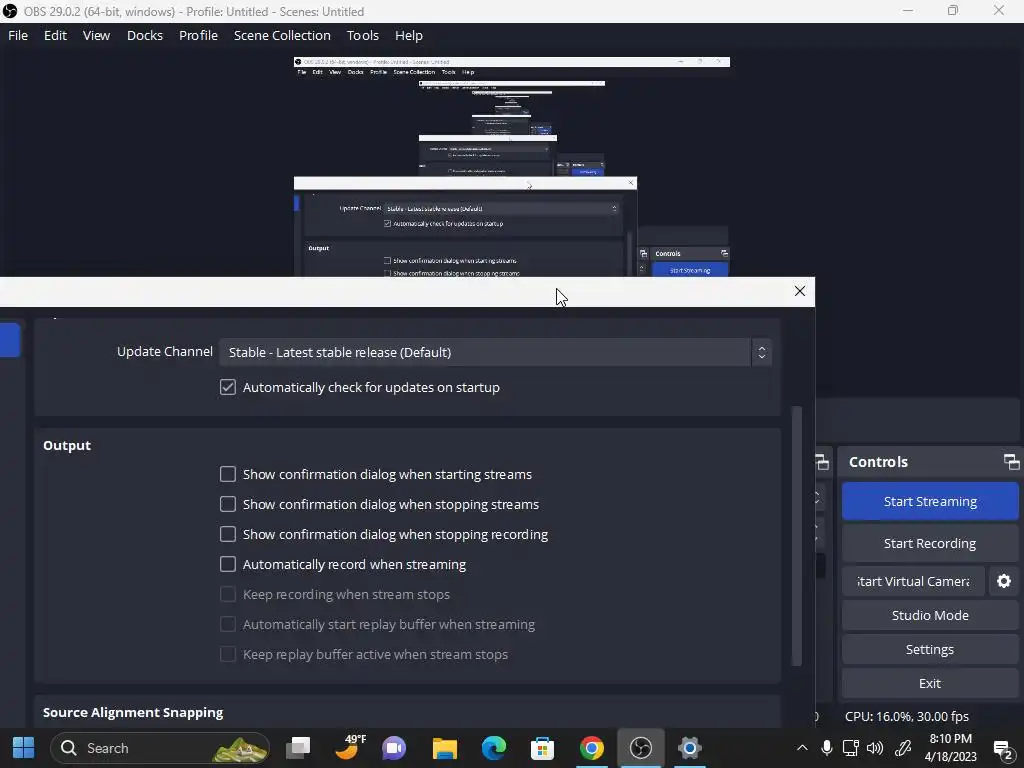Open Settings from Controls dock
The image size is (1024, 768).
click(930, 649)
